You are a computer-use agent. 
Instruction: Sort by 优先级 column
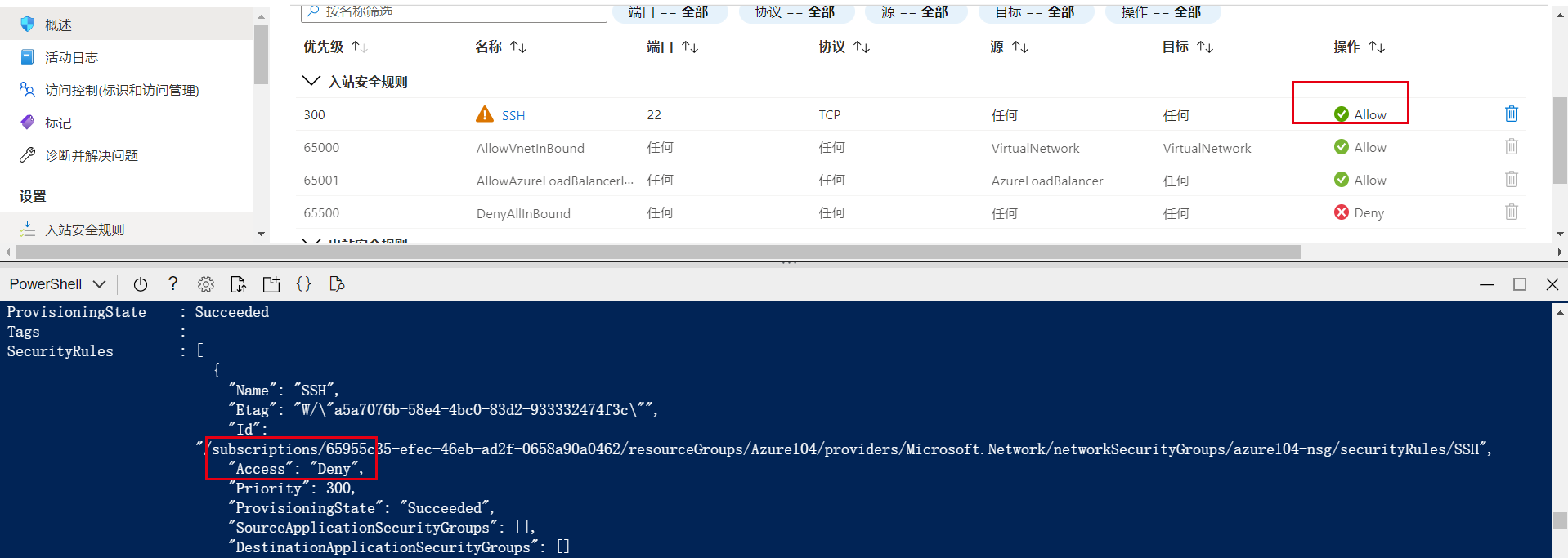click(335, 47)
